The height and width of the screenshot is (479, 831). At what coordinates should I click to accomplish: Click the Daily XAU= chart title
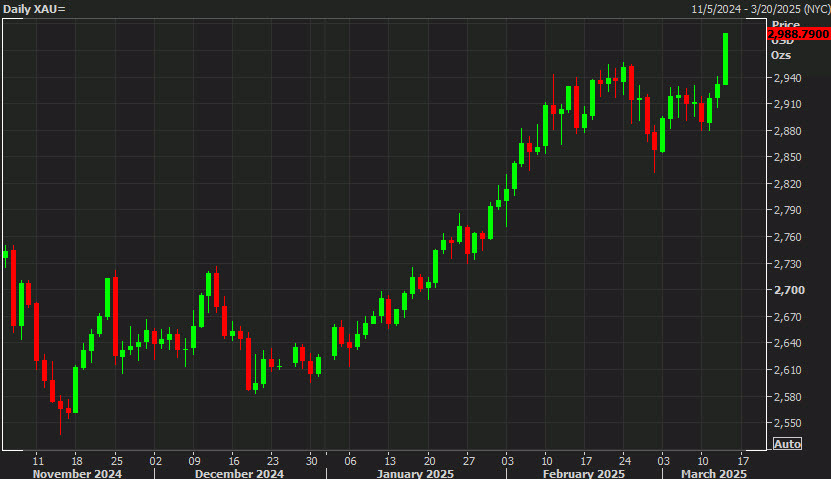coord(34,9)
